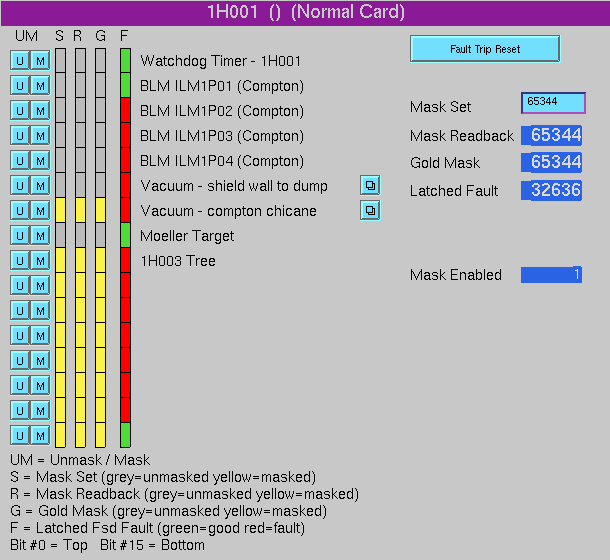Click Fault Trip Reset button
Screen dimensions: 610x560
coord(485,49)
